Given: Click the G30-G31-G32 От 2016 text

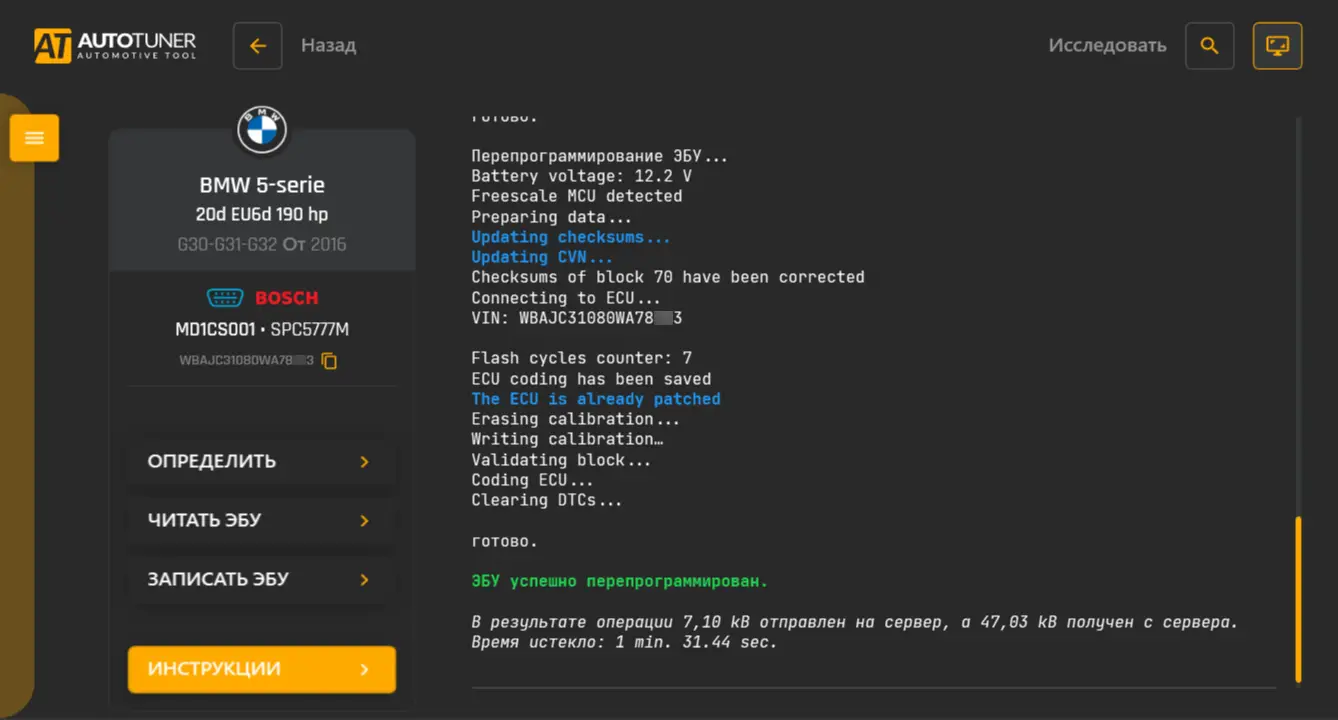Looking at the screenshot, I should (262, 244).
